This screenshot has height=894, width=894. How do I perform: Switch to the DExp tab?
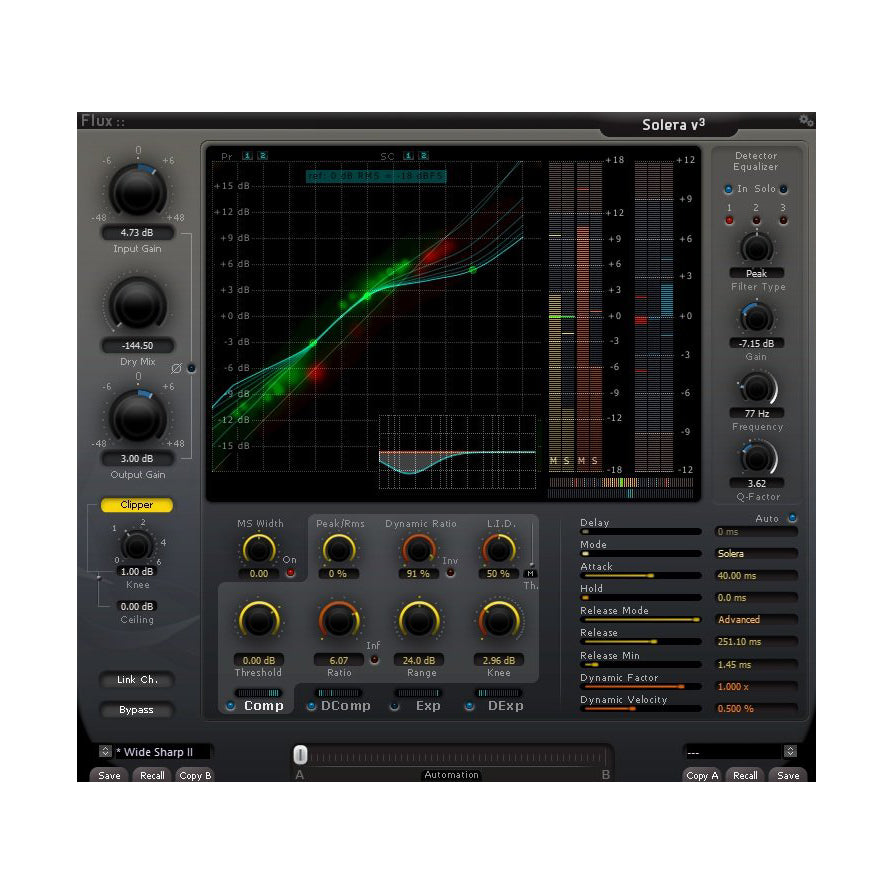(x=504, y=706)
